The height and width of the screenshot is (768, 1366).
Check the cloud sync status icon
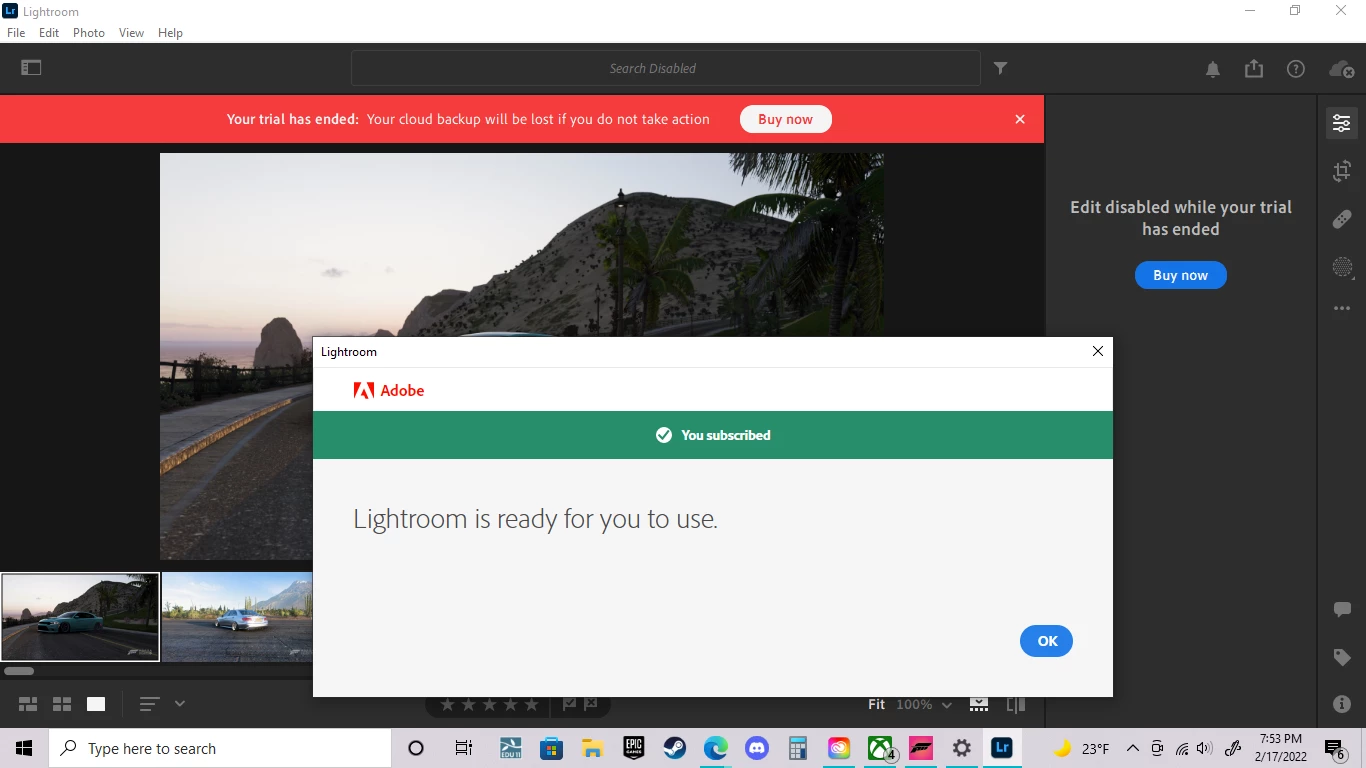(1341, 69)
